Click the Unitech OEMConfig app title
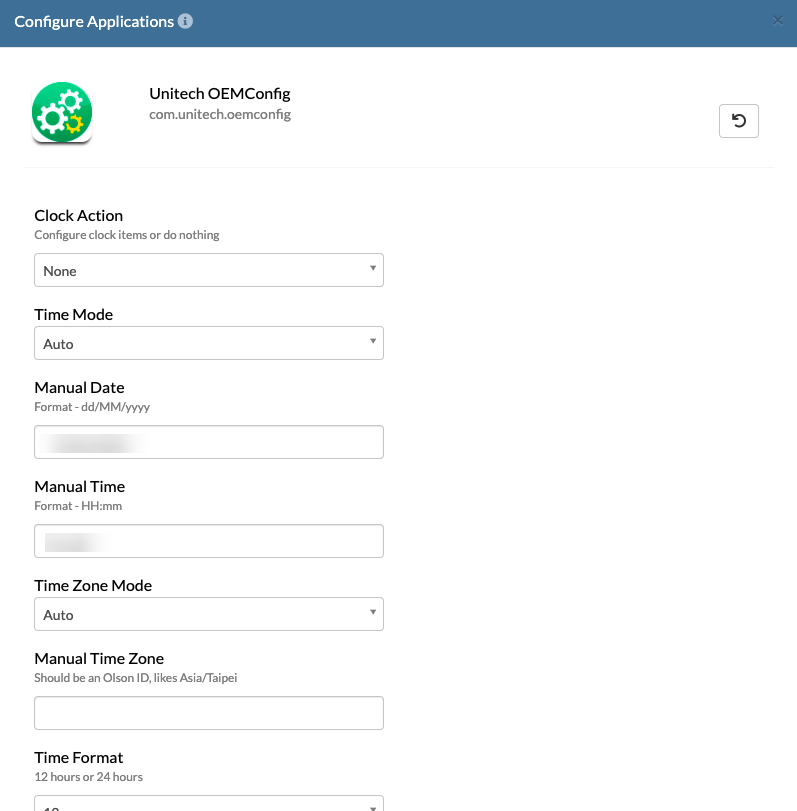 click(x=220, y=94)
